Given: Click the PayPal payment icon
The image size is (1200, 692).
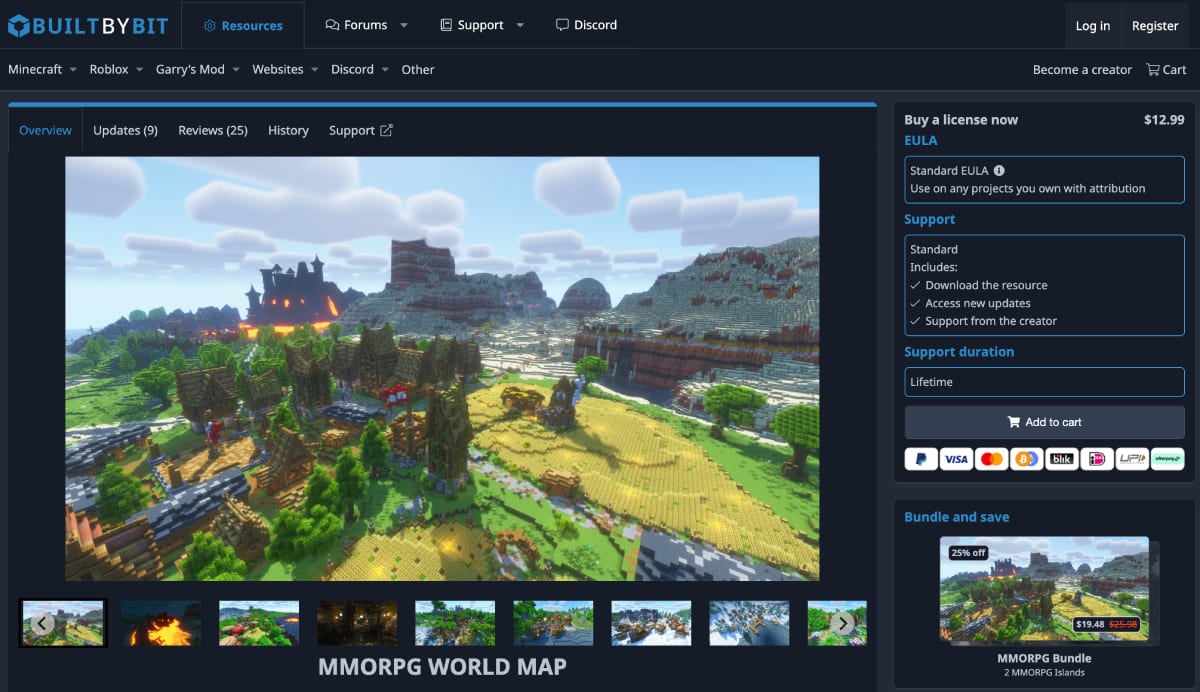Looking at the screenshot, I should (x=921, y=459).
